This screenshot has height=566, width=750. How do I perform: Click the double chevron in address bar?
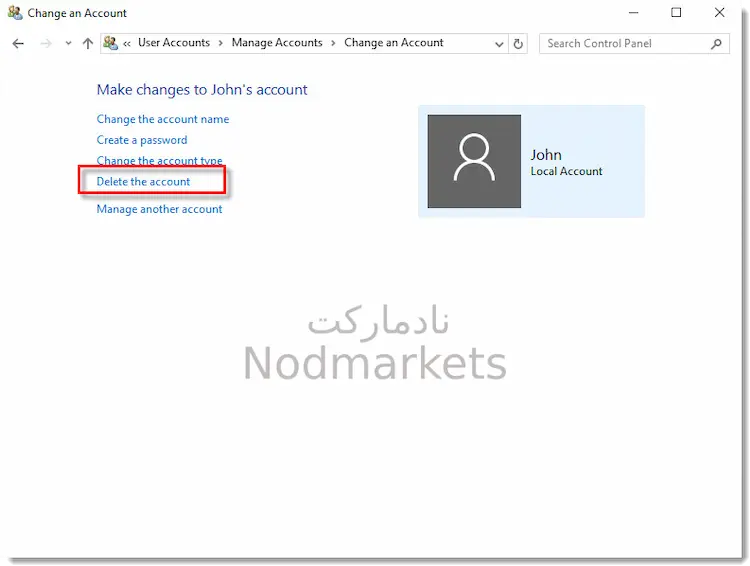coord(127,44)
